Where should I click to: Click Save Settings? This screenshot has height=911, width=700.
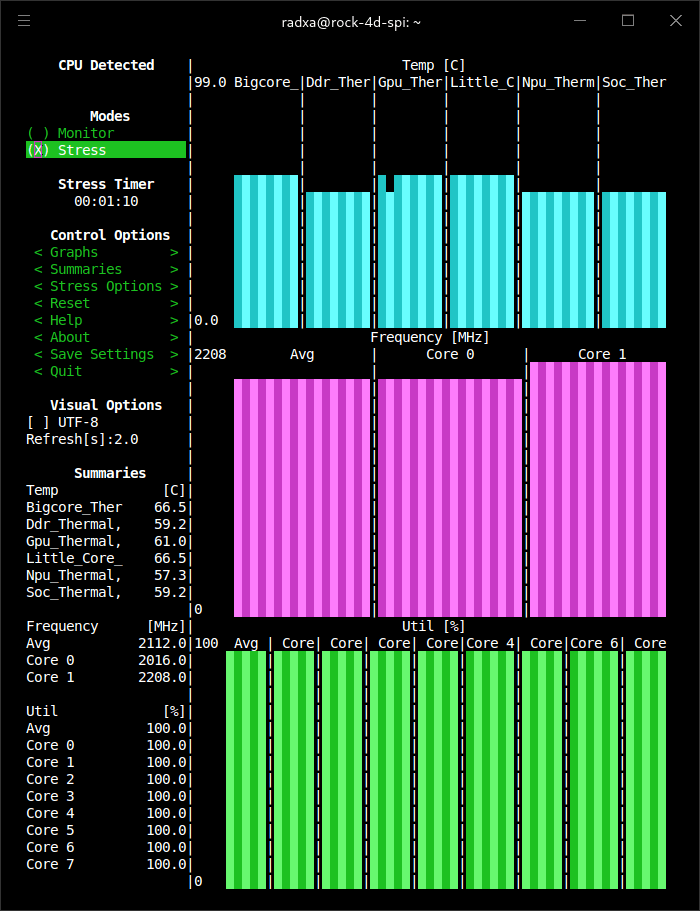point(105,354)
